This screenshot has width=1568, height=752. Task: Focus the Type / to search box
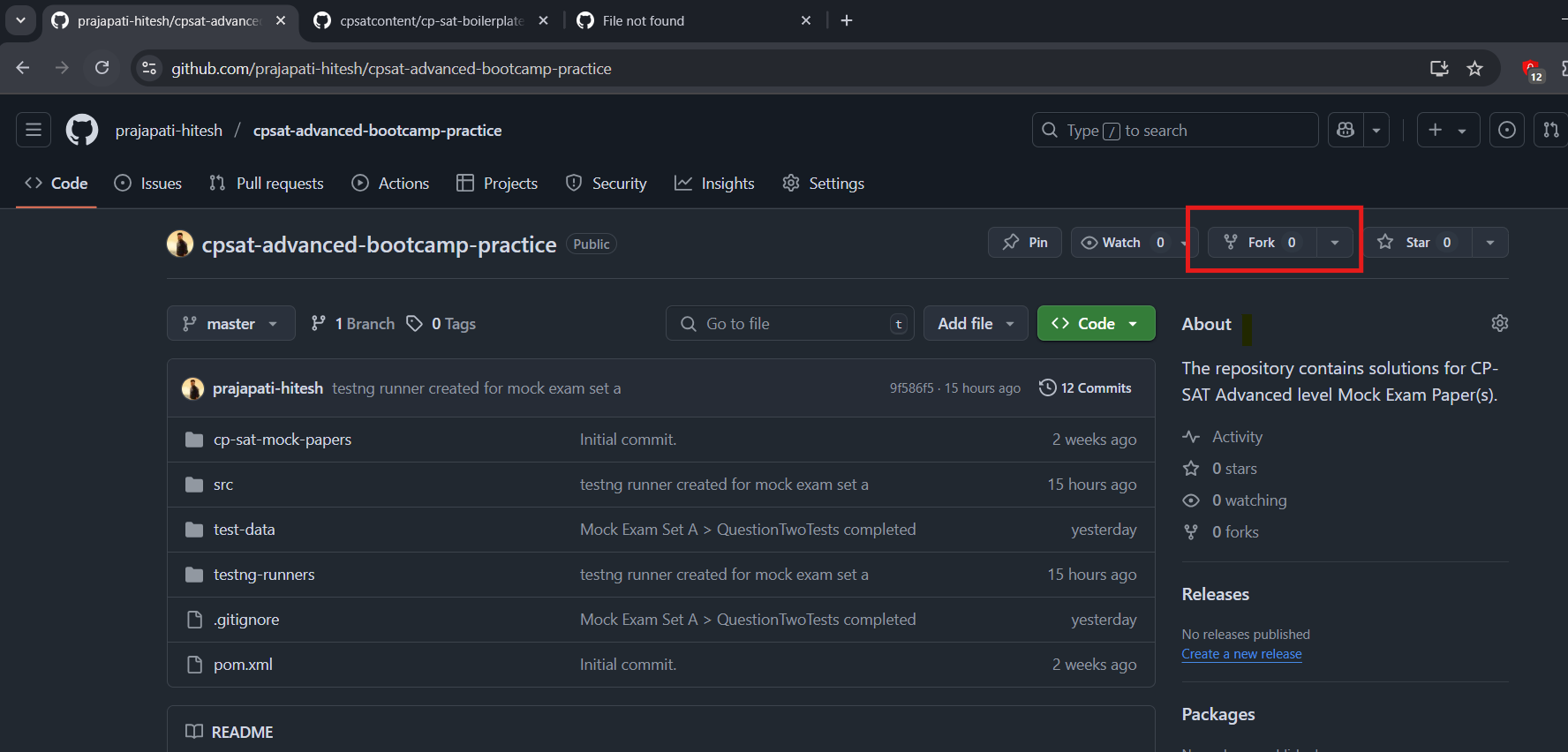point(1175,131)
